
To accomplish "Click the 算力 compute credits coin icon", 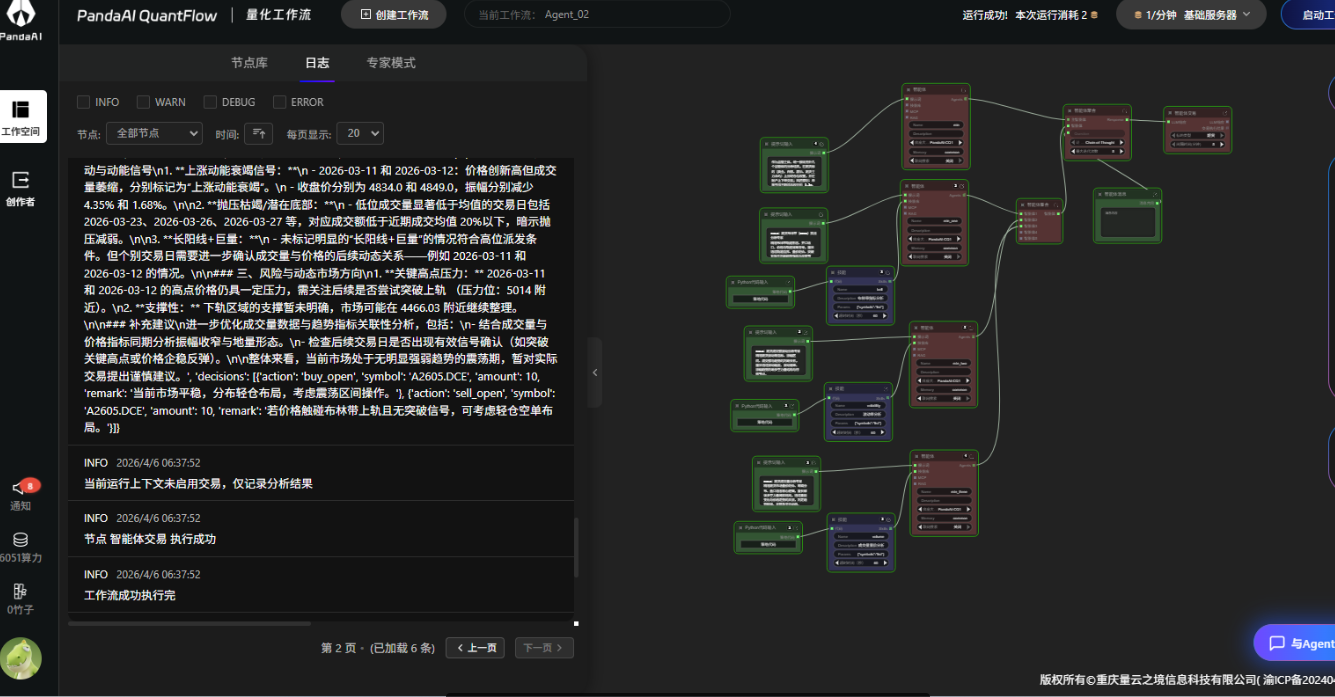I will pos(20,541).
